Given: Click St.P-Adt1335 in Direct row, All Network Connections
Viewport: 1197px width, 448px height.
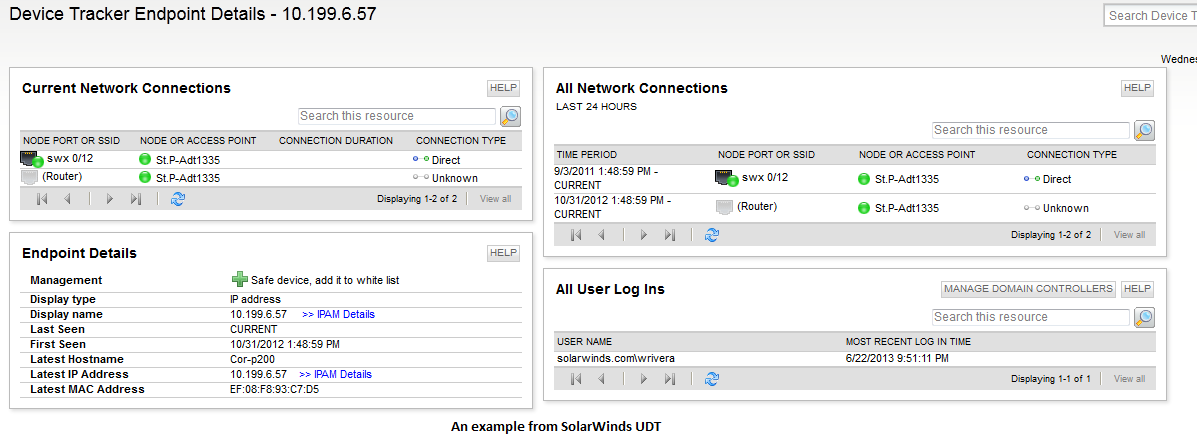Looking at the screenshot, I should 907,179.
